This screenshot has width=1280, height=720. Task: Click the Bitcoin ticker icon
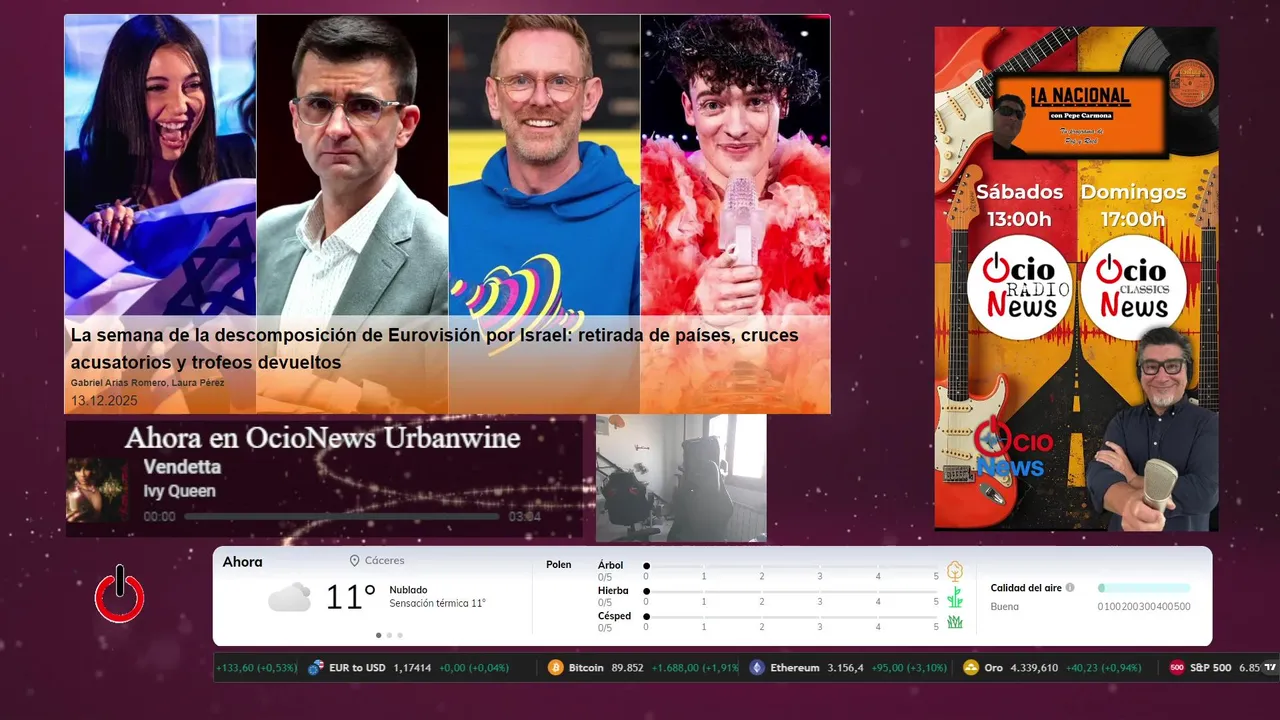[556, 667]
